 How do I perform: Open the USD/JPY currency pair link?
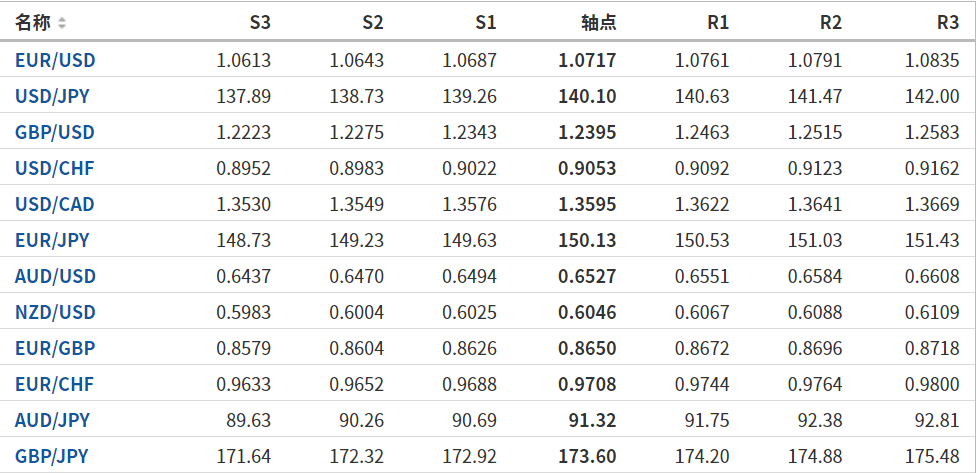(54, 97)
